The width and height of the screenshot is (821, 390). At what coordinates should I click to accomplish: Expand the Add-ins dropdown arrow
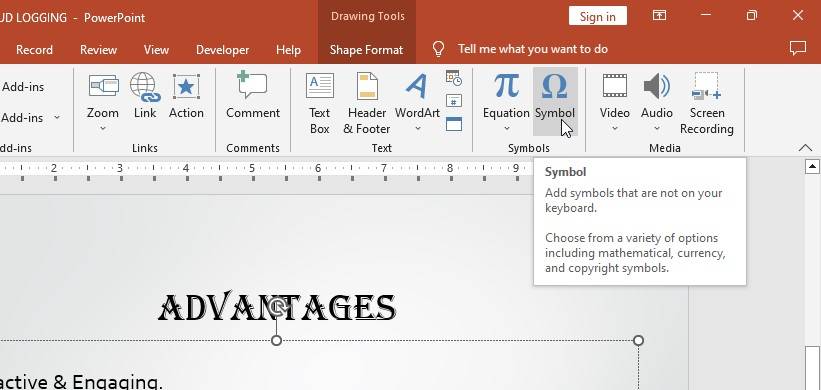57,118
